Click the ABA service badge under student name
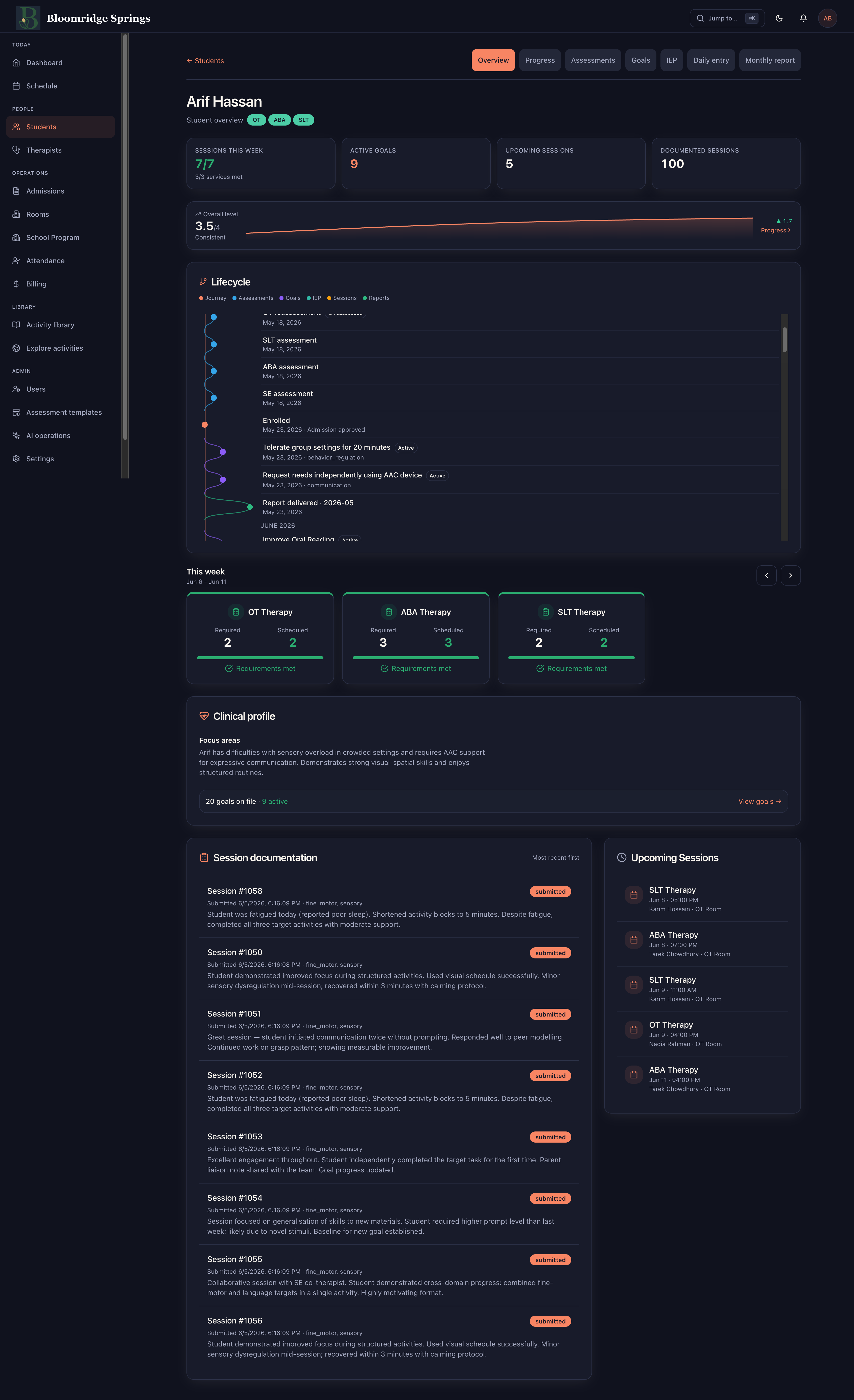The width and height of the screenshot is (854, 1400). (x=279, y=120)
